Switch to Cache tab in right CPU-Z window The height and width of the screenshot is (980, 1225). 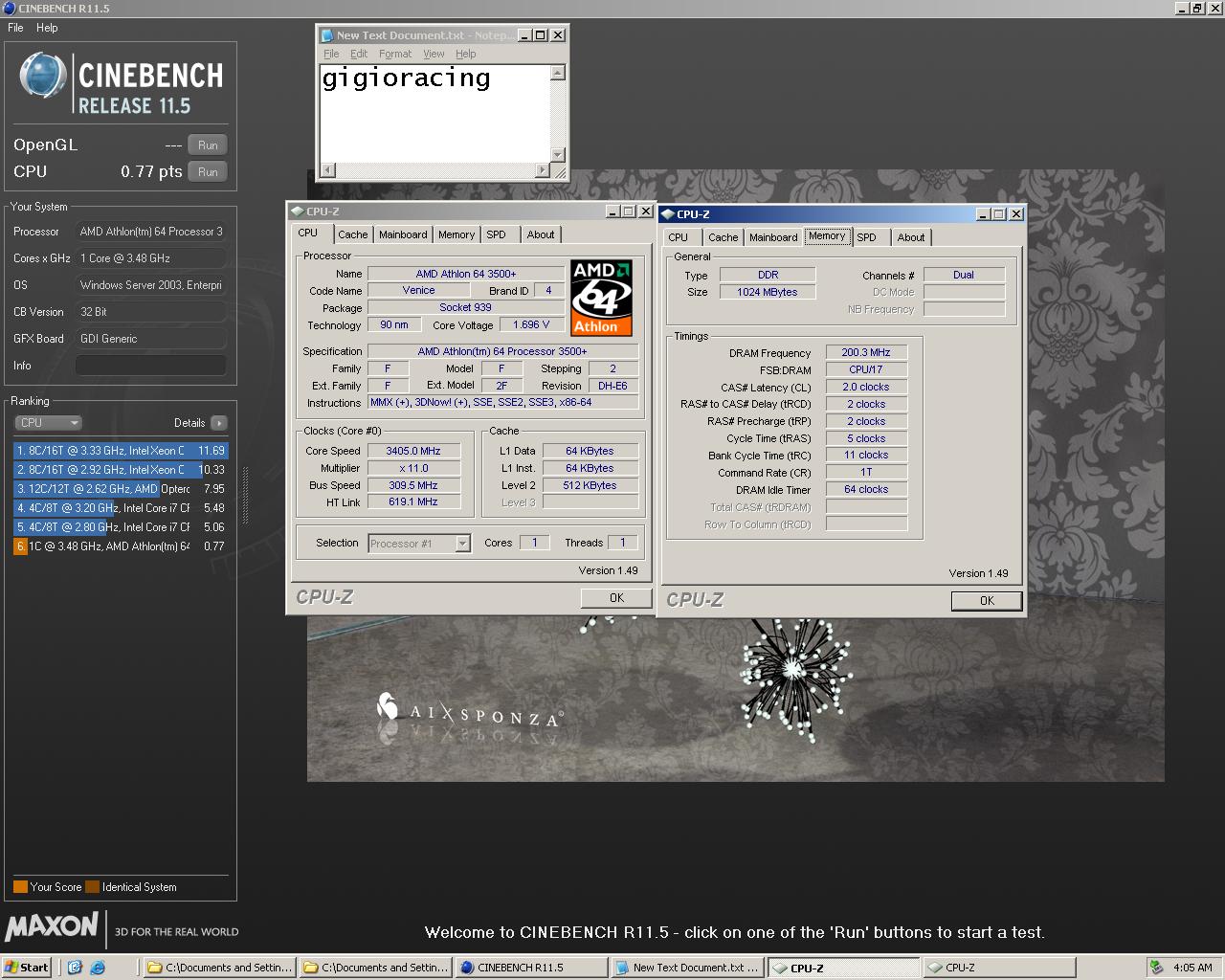click(x=723, y=237)
